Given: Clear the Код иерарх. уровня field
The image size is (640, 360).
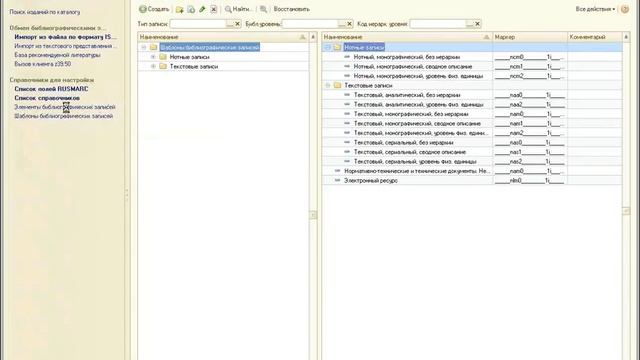Looking at the screenshot, I should pyautogui.click(x=478, y=24).
